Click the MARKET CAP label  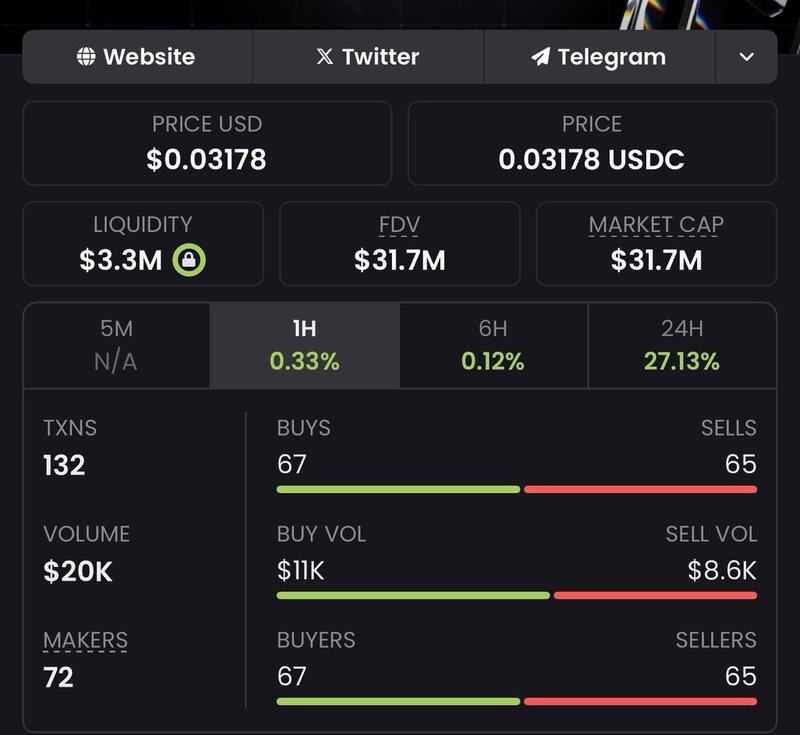(656, 225)
